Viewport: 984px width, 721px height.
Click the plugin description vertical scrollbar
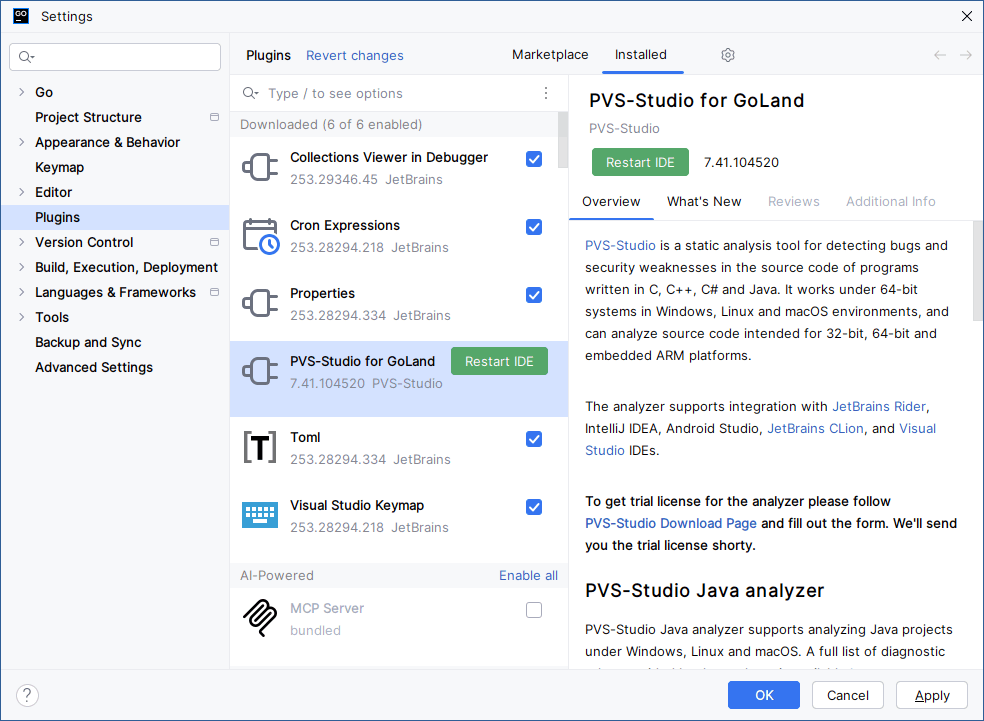click(978, 270)
